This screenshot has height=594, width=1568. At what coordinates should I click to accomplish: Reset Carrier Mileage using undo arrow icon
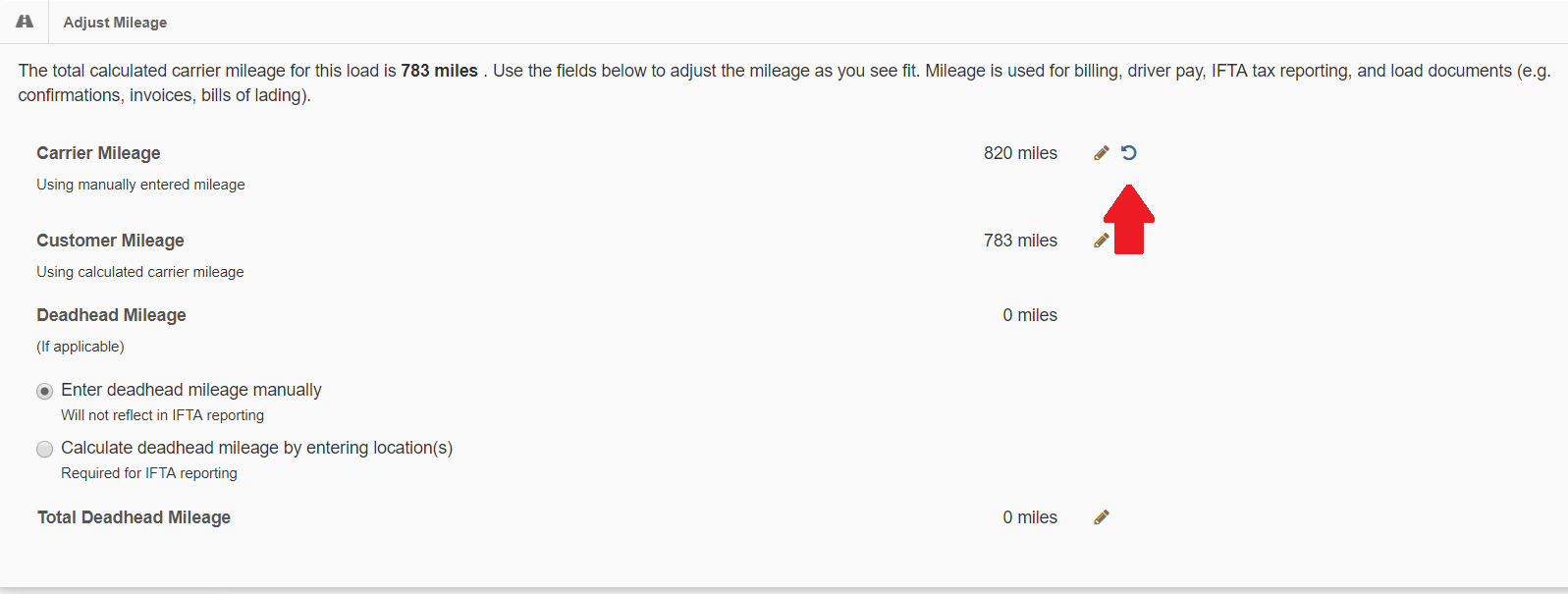(1129, 152)
